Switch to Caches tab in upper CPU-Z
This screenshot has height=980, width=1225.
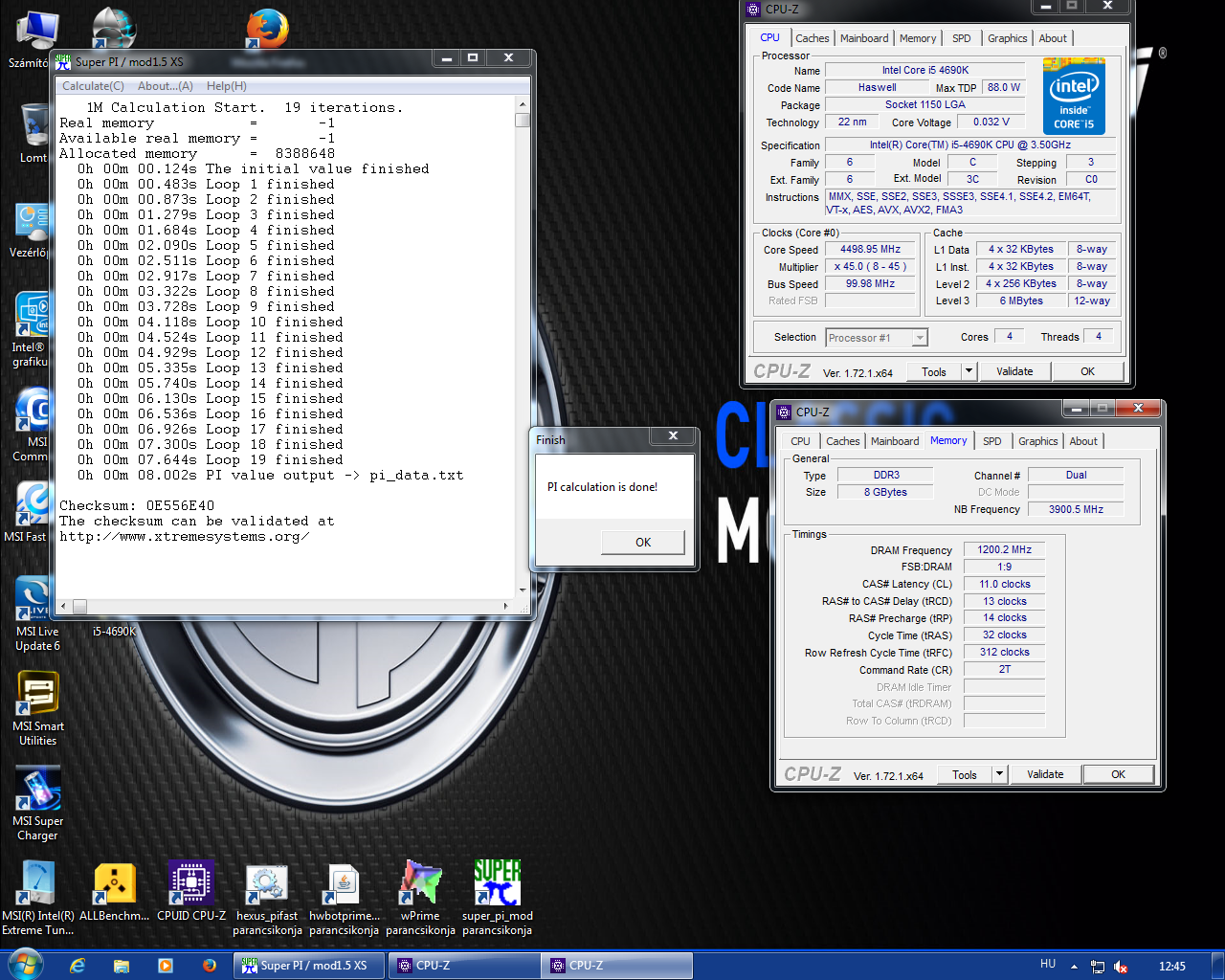pyautogui.click(x=813, y=38)
